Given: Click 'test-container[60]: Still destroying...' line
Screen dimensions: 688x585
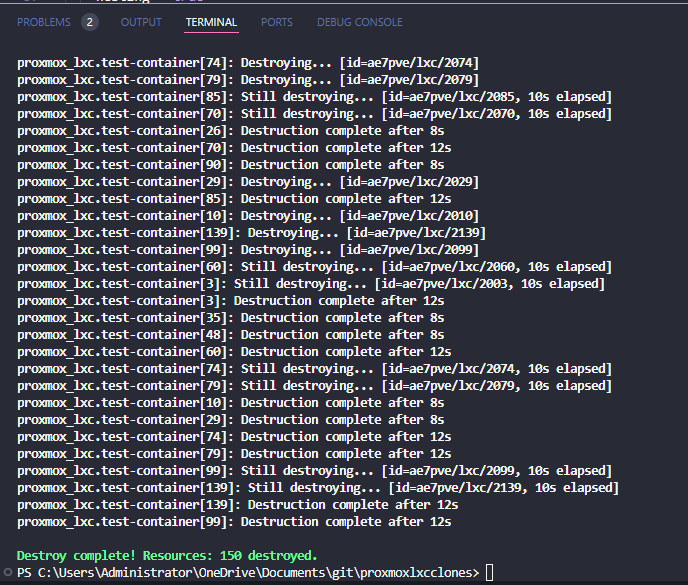Looking at the screenshot, I should [x=314, y=267].
